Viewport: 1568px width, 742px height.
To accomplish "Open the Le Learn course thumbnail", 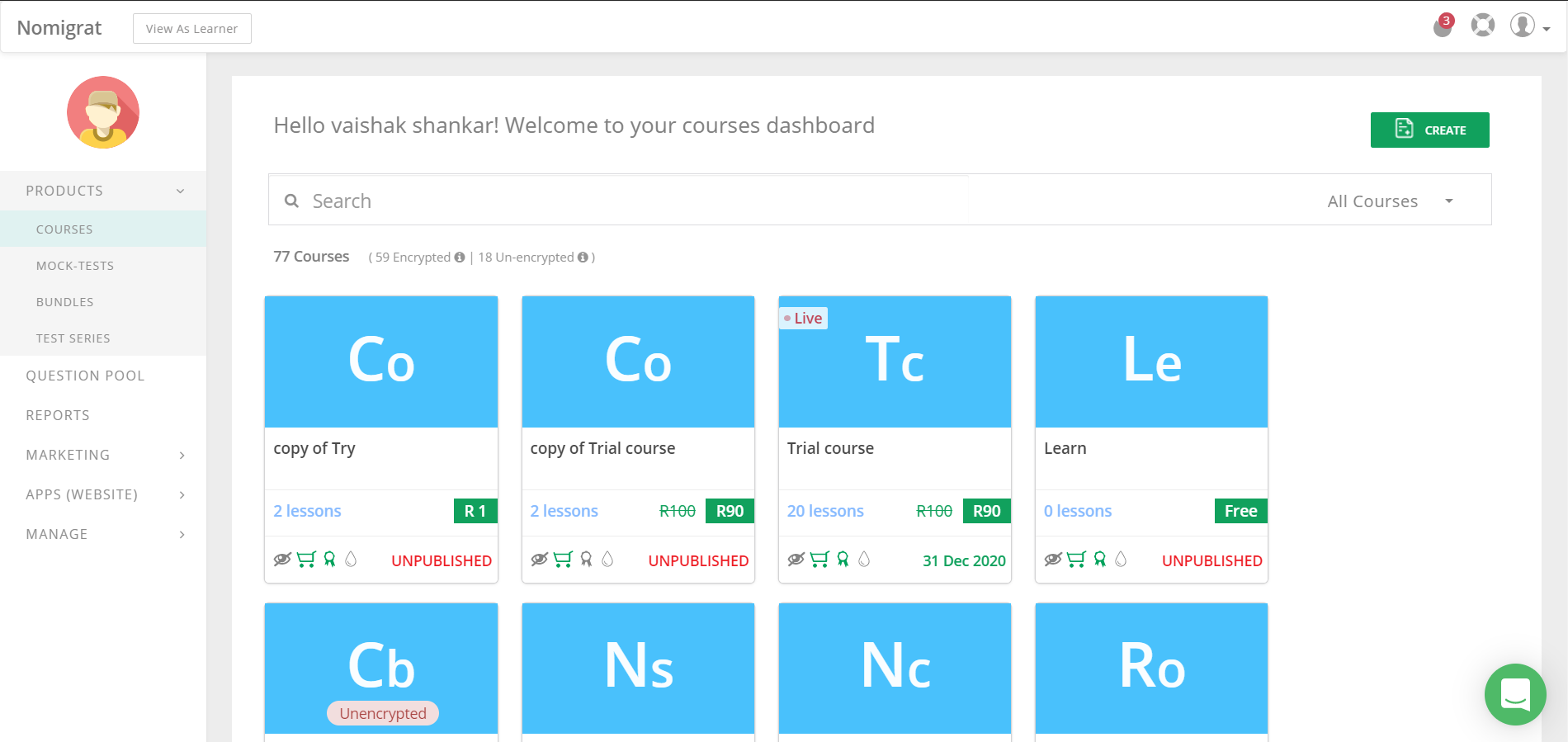I will [x=1151, y=362].
